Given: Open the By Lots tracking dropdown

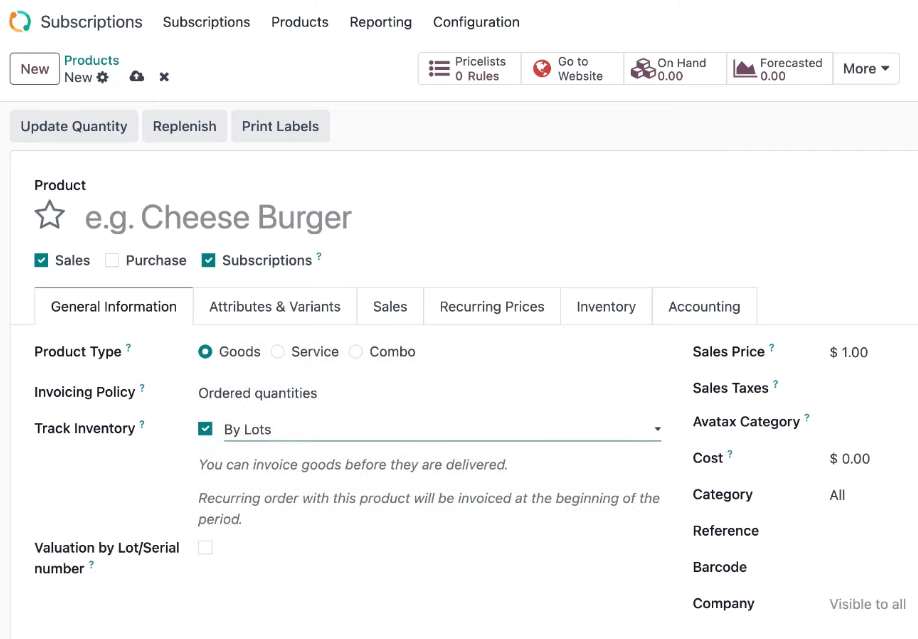Looking at the screenshot, I should coord(442,429).
